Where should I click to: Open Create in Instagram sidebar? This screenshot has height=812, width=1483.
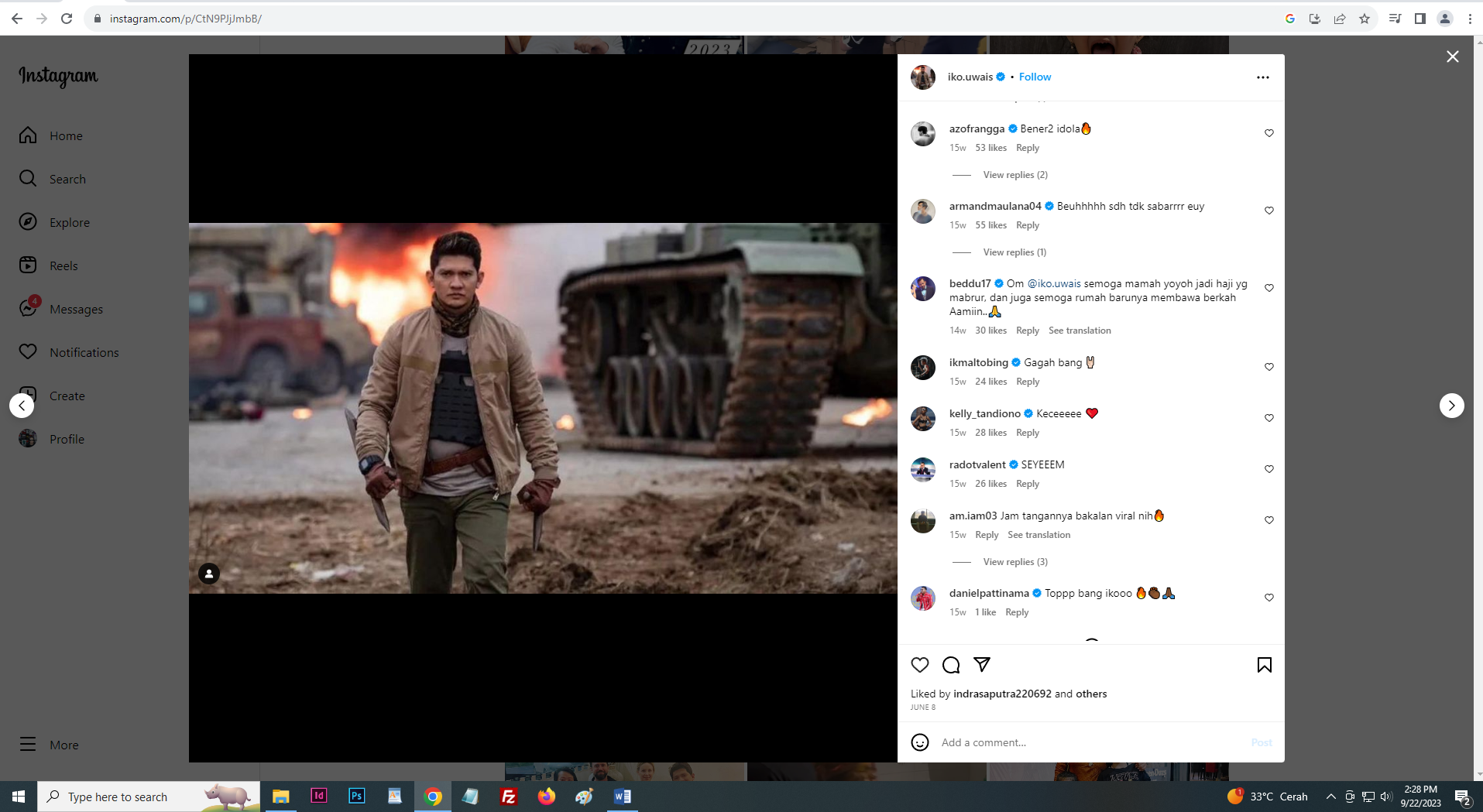52,396
